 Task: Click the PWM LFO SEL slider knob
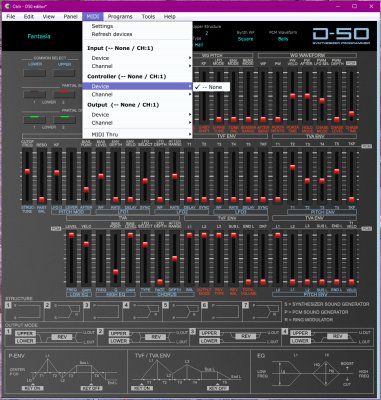coord(322,101)
